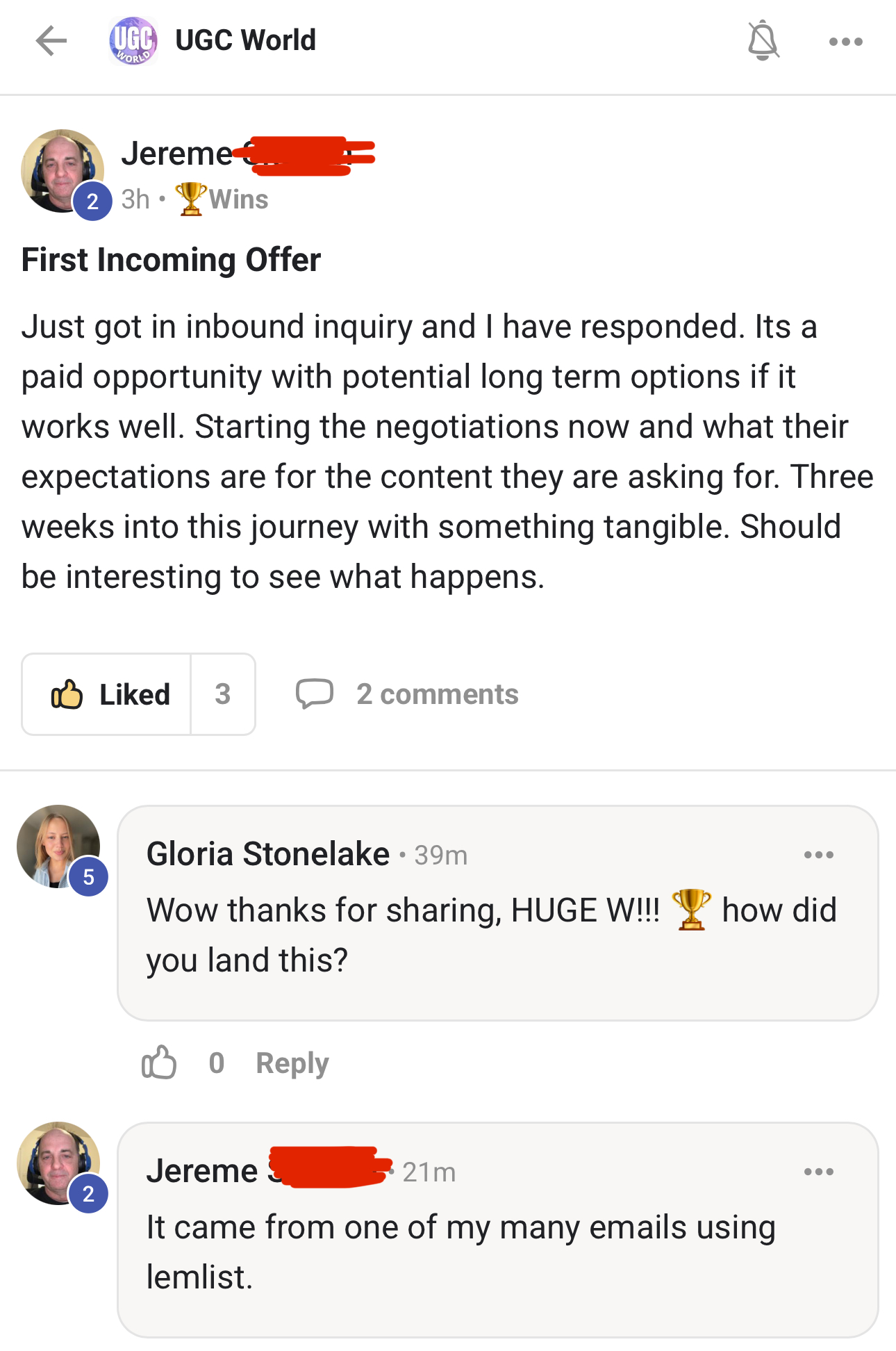Open options menu on Jereme's lemlist comment

[x=818, y=1172]
